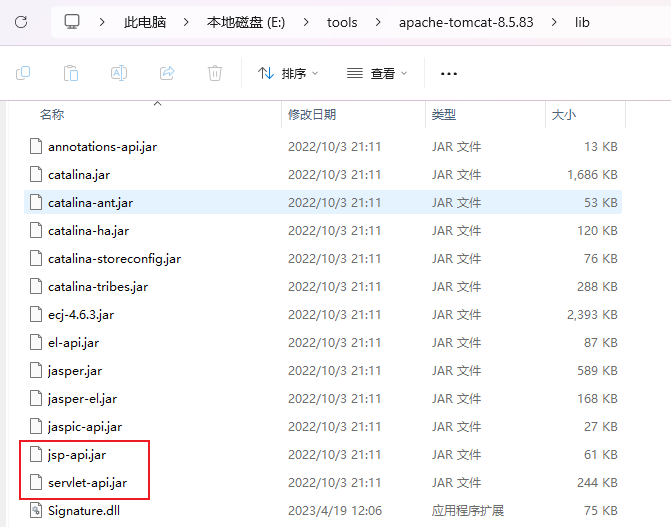Viewport: 671px width, 527px height.
Task: Click the Delete trash icon in the toolbar
Action: [215, 73]
